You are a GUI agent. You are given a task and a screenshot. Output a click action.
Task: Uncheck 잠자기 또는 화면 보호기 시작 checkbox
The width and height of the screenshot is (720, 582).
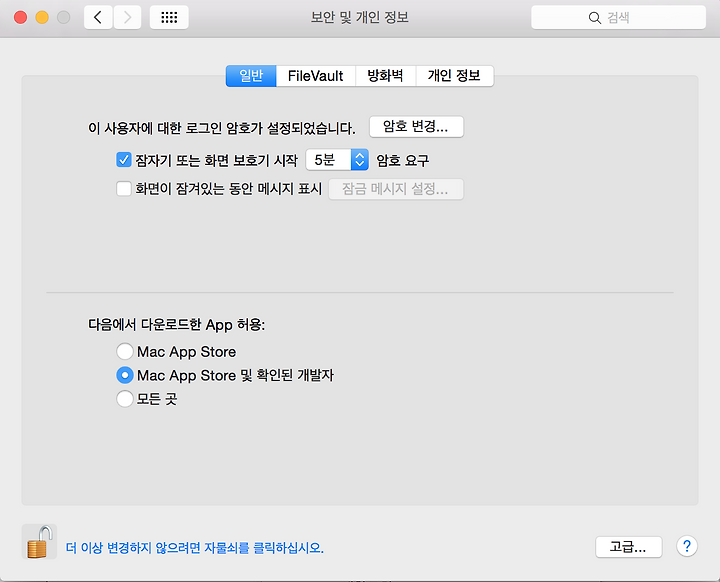124,160
